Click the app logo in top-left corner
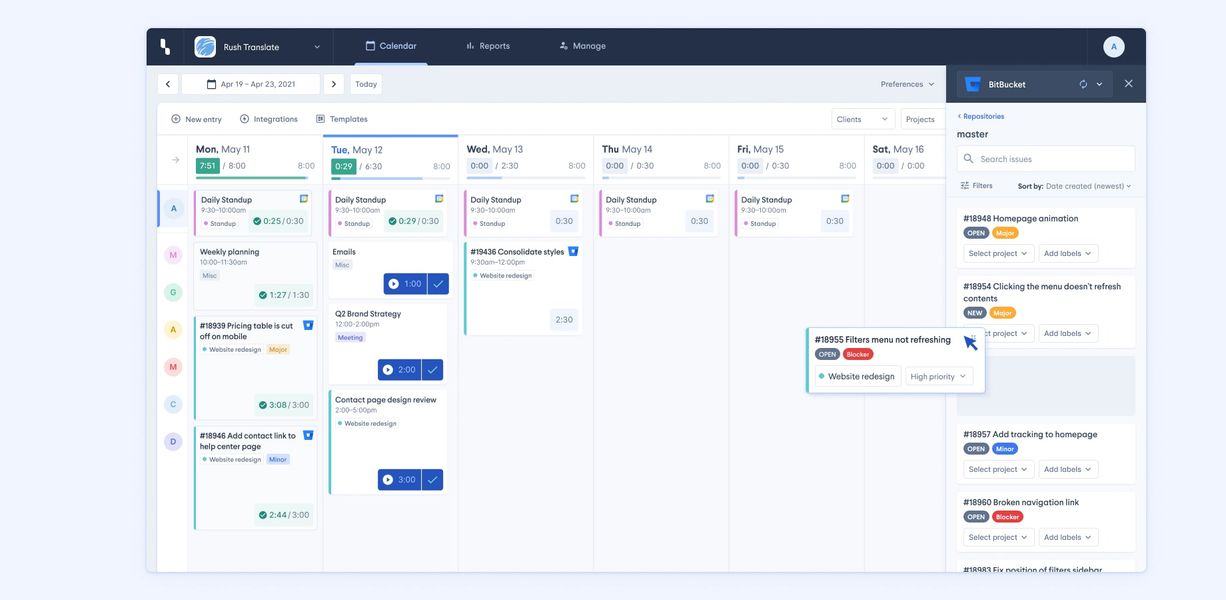The width and height of the screenshot is (1226, 600). click(165, 47)
